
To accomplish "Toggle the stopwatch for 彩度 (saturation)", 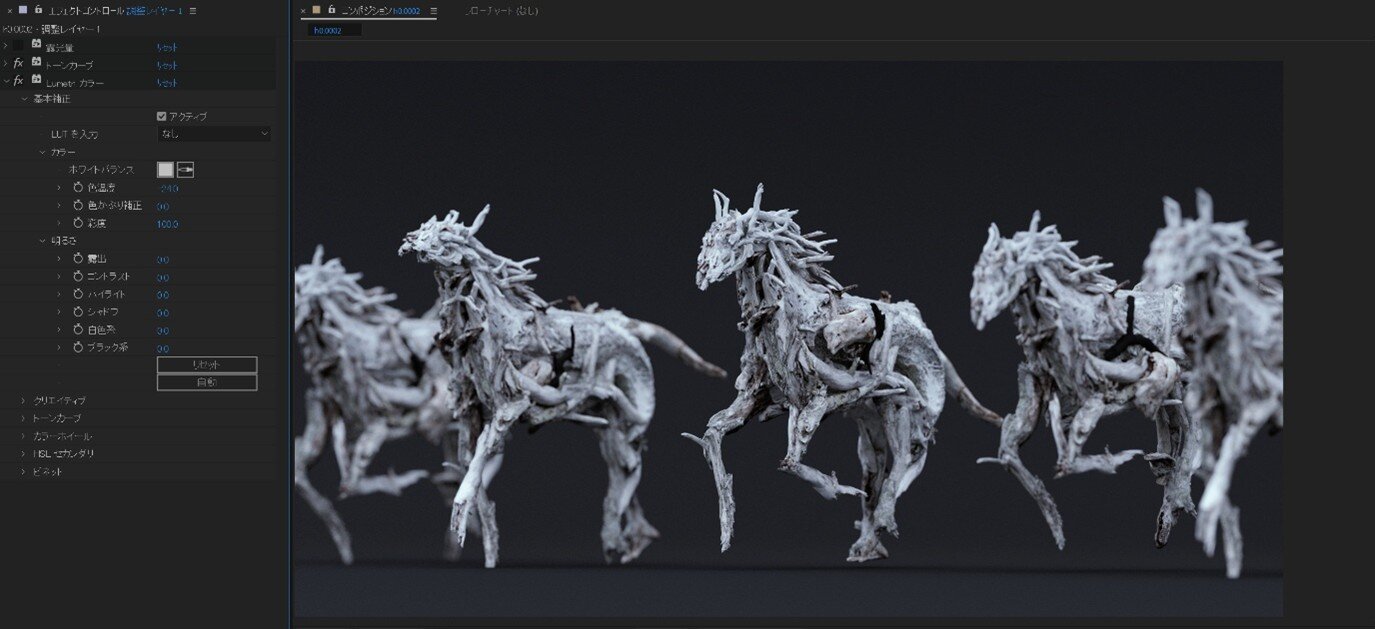I will point(78,223).
